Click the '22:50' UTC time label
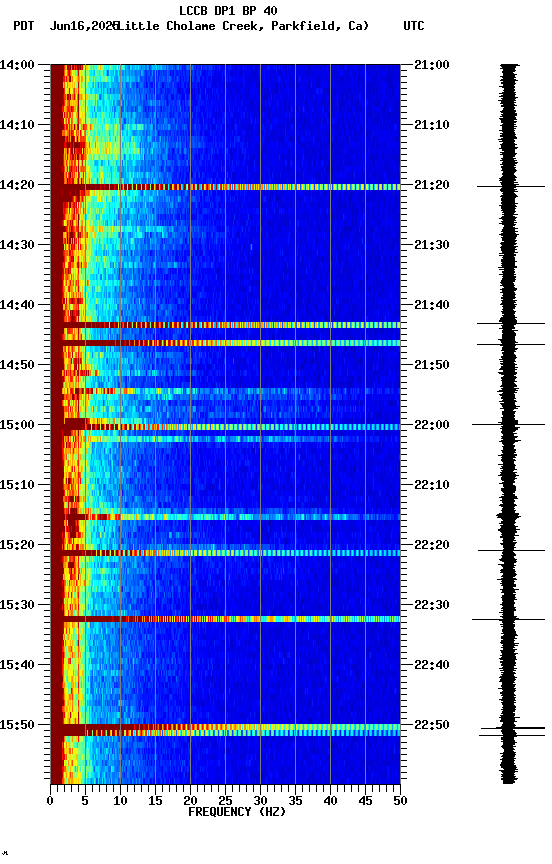Image resolution: width=552 pixels, height=864 pixels. (432, 725)
